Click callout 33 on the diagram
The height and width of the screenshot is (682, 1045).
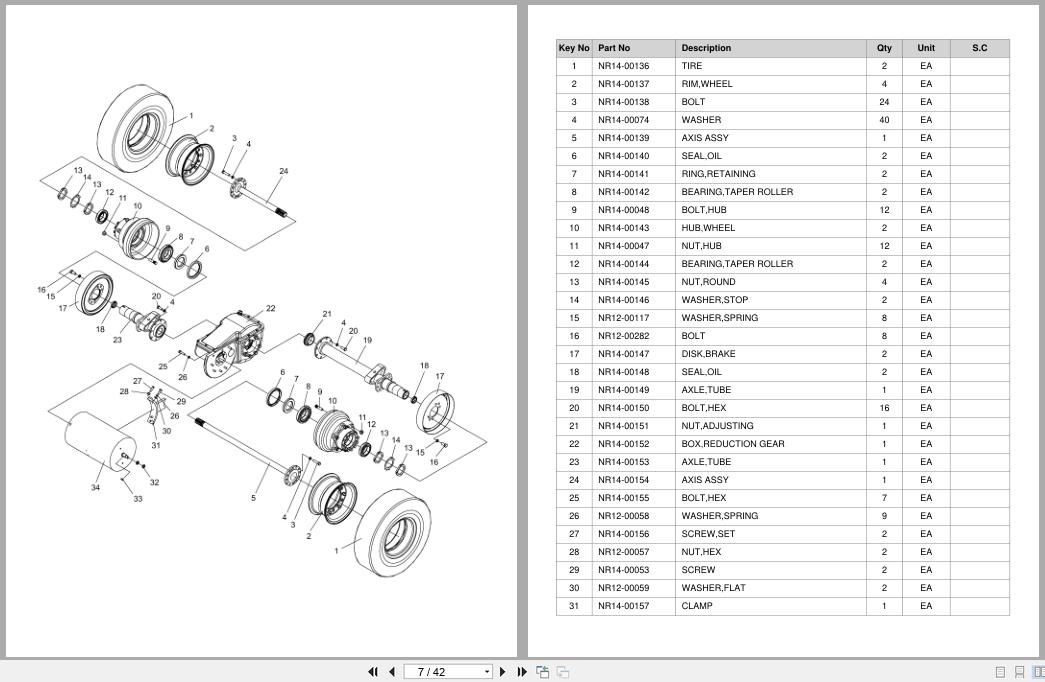click(x=138, y=498)
